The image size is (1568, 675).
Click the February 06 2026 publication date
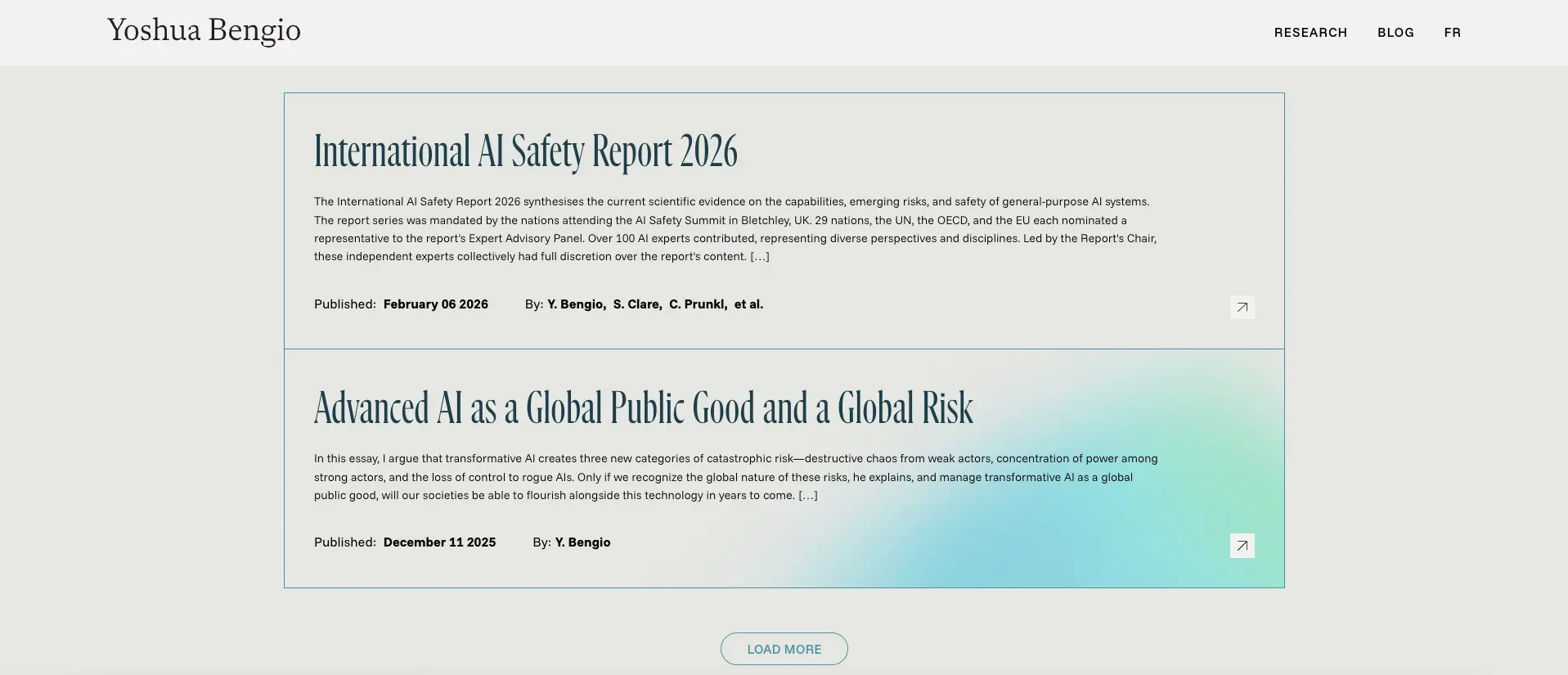pyautogui.click(x=435, y=304)
